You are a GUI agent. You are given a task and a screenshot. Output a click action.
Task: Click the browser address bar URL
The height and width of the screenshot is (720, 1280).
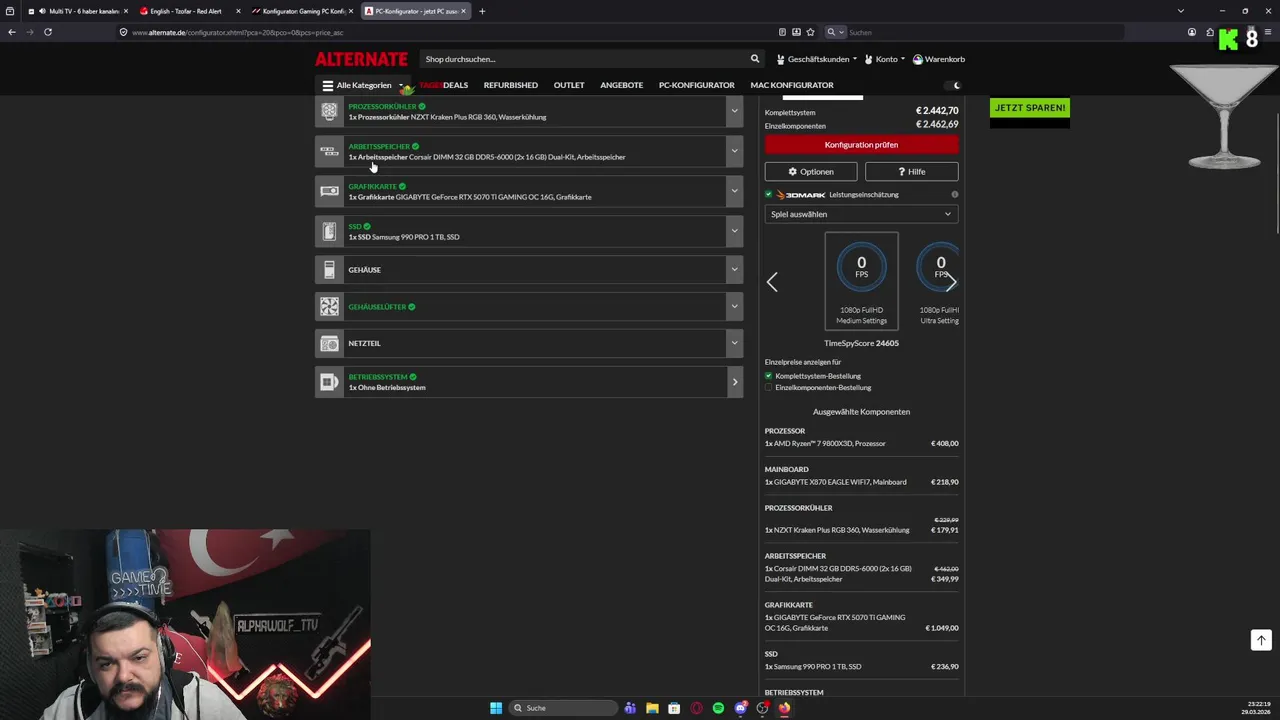[x=238, y=32]
